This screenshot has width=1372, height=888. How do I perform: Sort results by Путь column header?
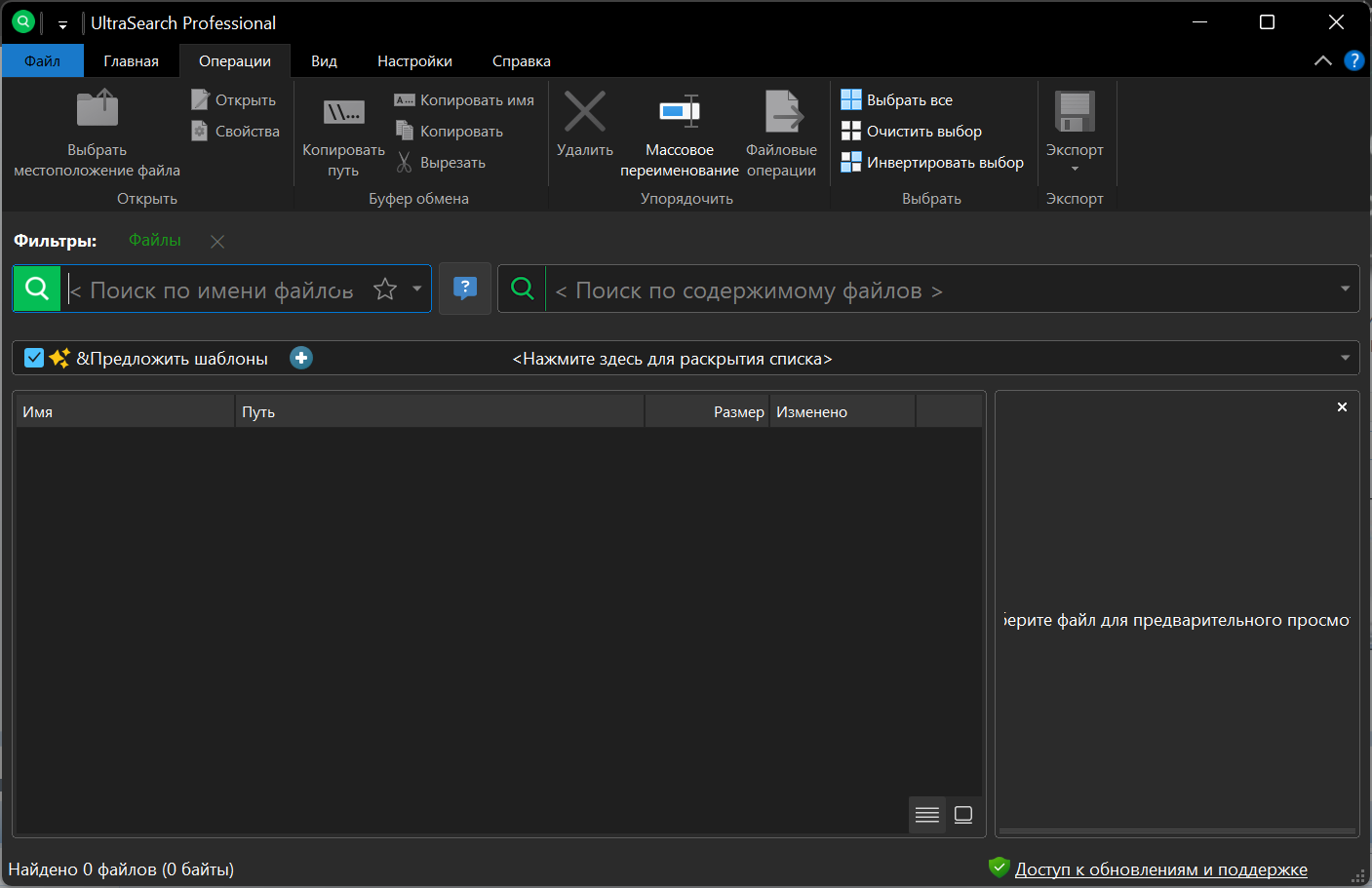(440, 411)
